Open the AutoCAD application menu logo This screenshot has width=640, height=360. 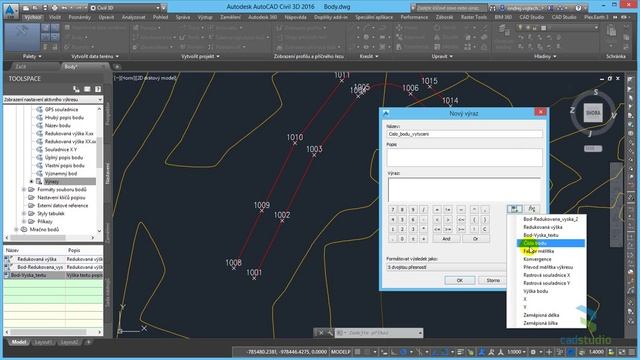tap(11, 10)
